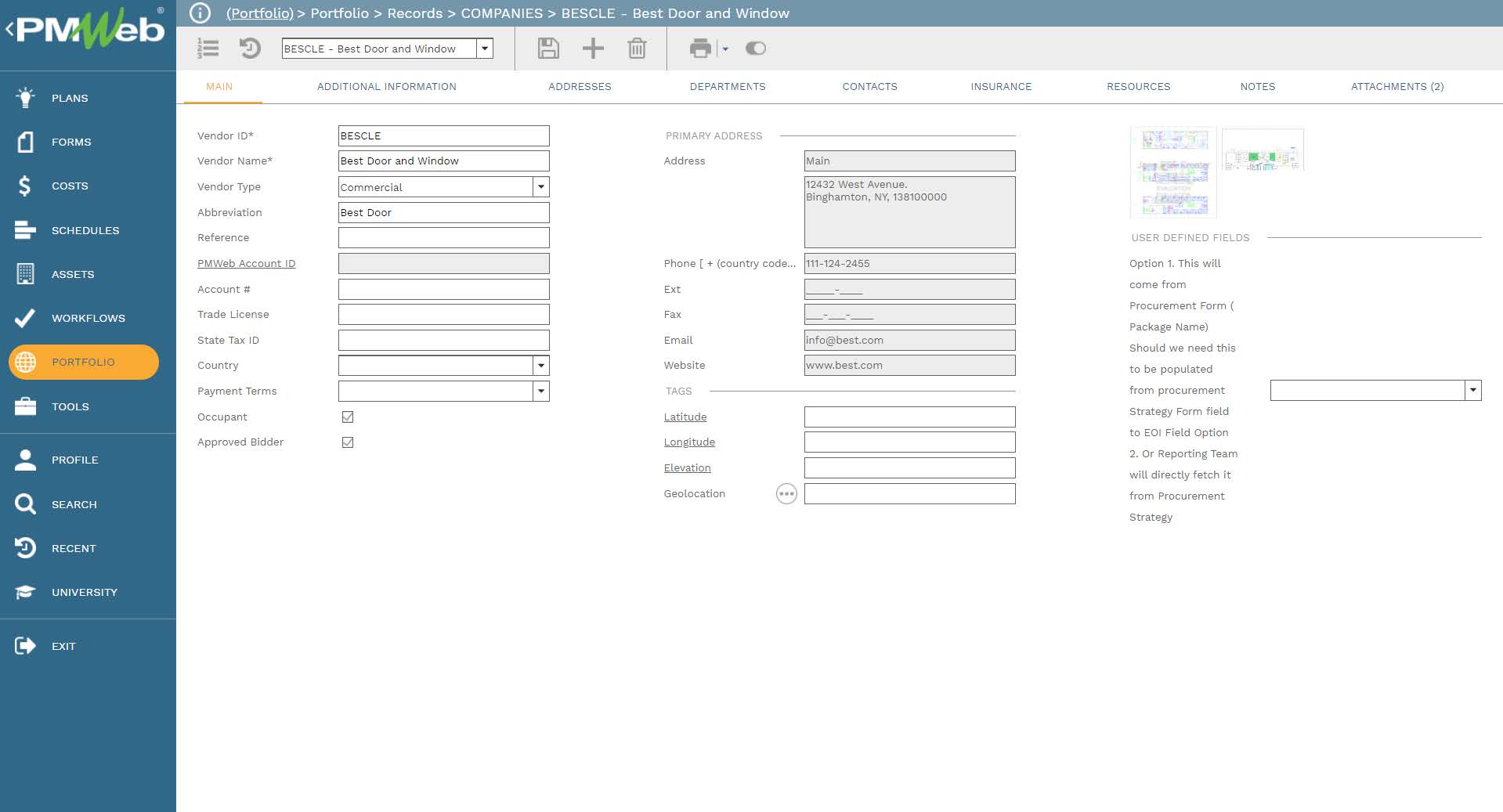Click the State Tax ID field
The width and height of the screenshot is (1503, 812).
[444, 340]
